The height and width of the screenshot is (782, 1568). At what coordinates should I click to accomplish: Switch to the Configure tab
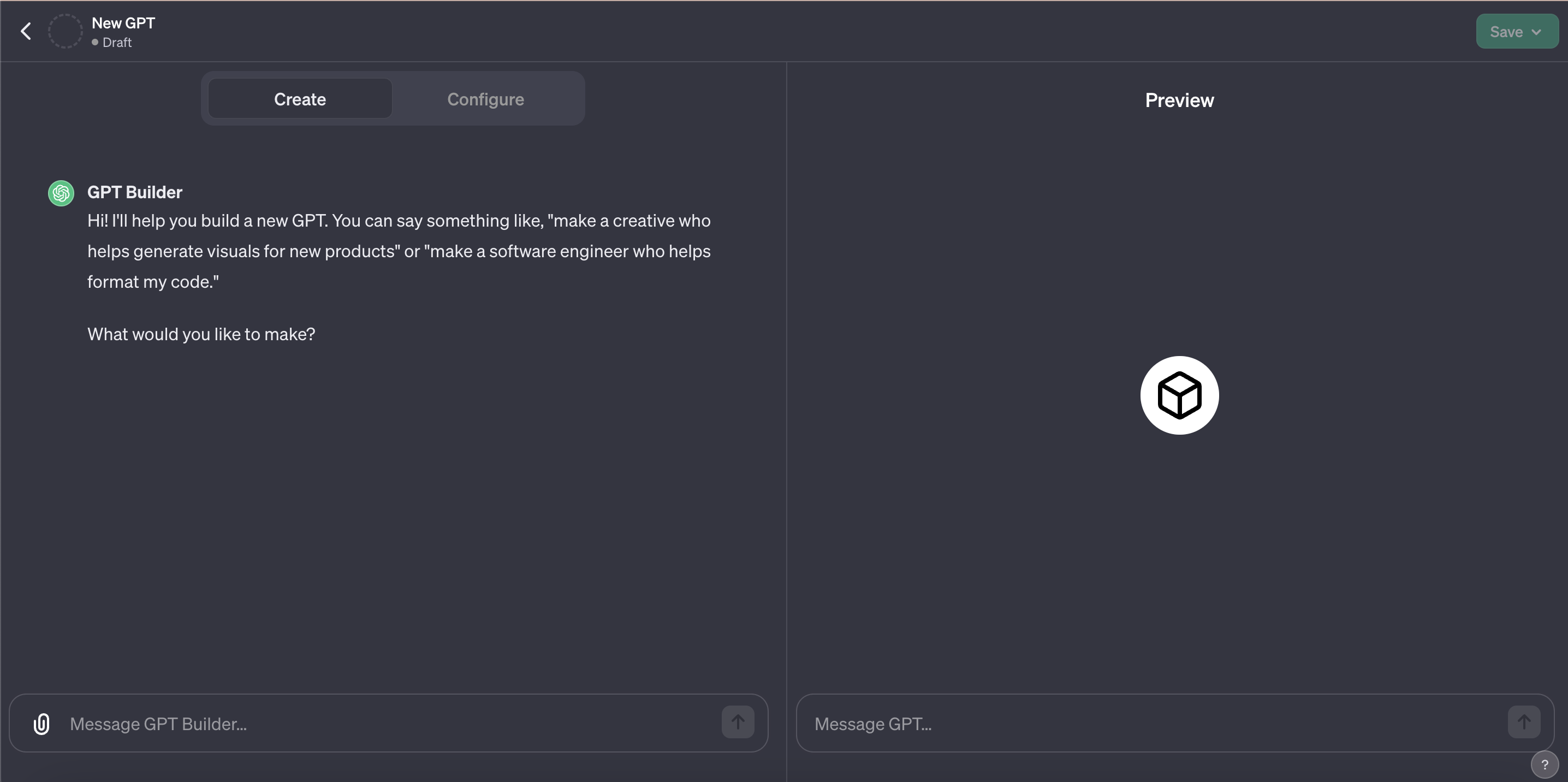pyautogui.click(x=485, y=99)
